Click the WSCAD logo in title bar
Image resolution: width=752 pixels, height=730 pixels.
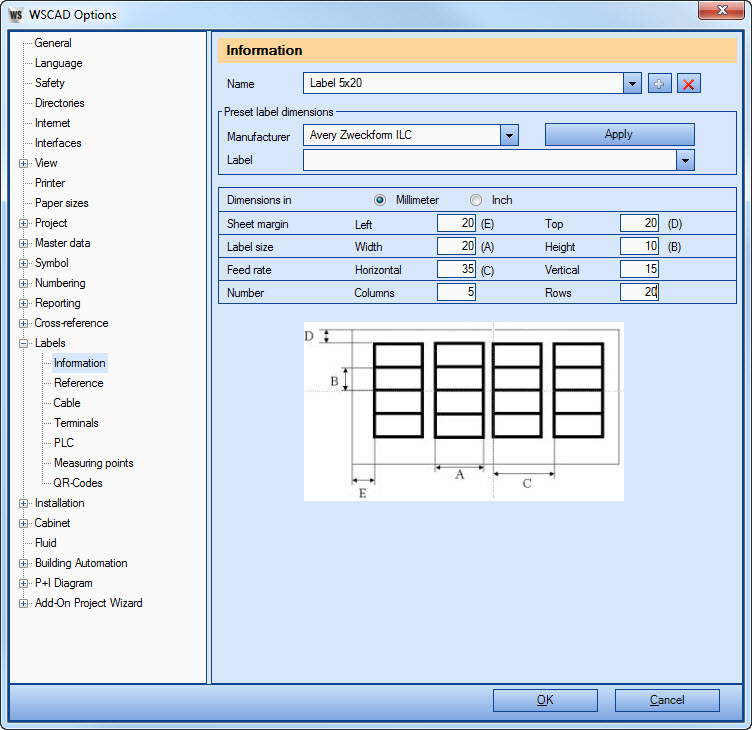pyautogui.click(x=16, y=14)
